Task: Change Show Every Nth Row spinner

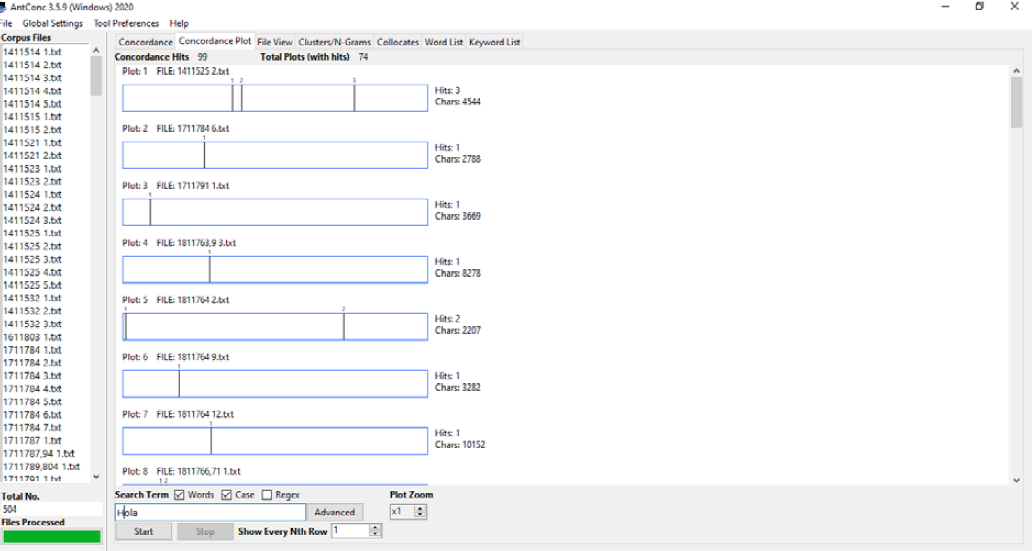Action: point(376,532)
